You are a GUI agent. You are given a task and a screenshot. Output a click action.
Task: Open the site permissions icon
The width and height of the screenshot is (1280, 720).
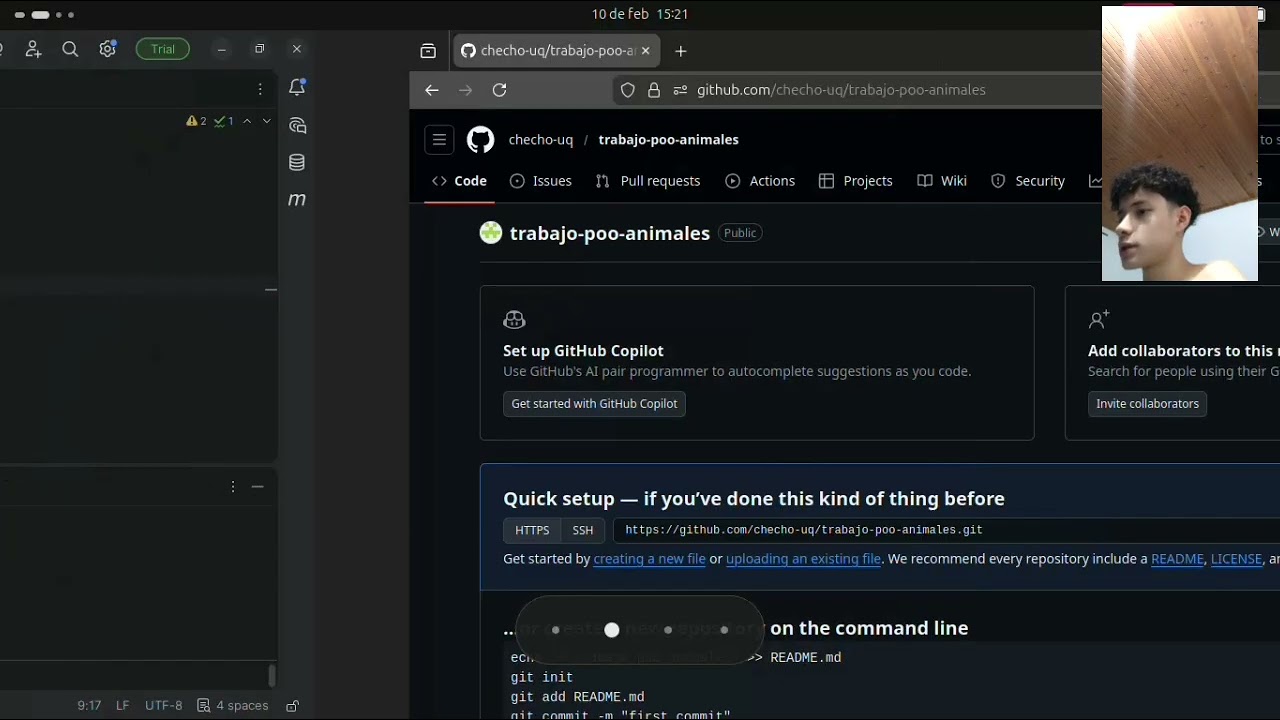(x=680, y=90)
